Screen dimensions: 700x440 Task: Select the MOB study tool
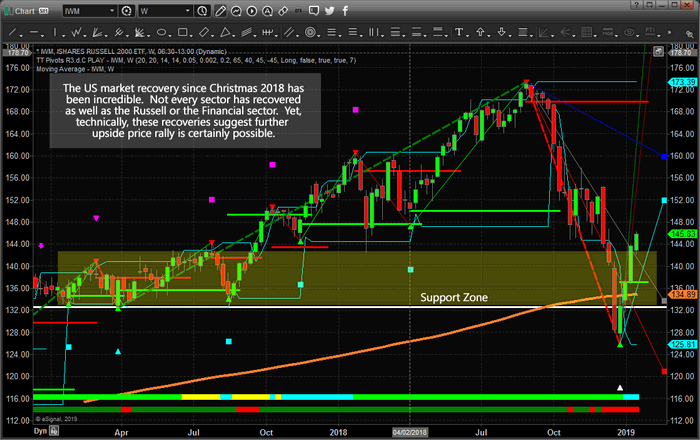[x=608, y=32]
